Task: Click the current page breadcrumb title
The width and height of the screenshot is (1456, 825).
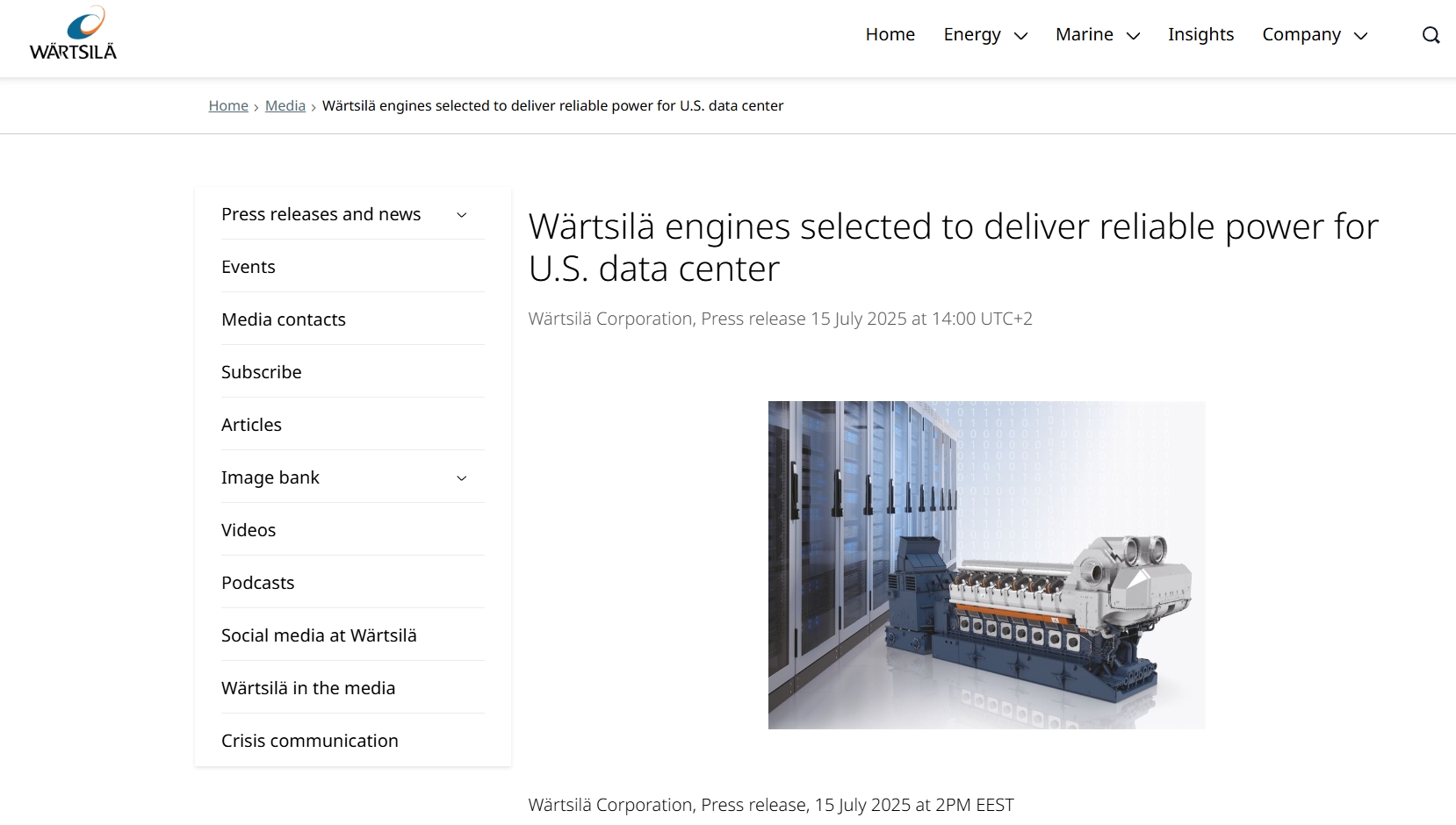Action: point(552,105)
